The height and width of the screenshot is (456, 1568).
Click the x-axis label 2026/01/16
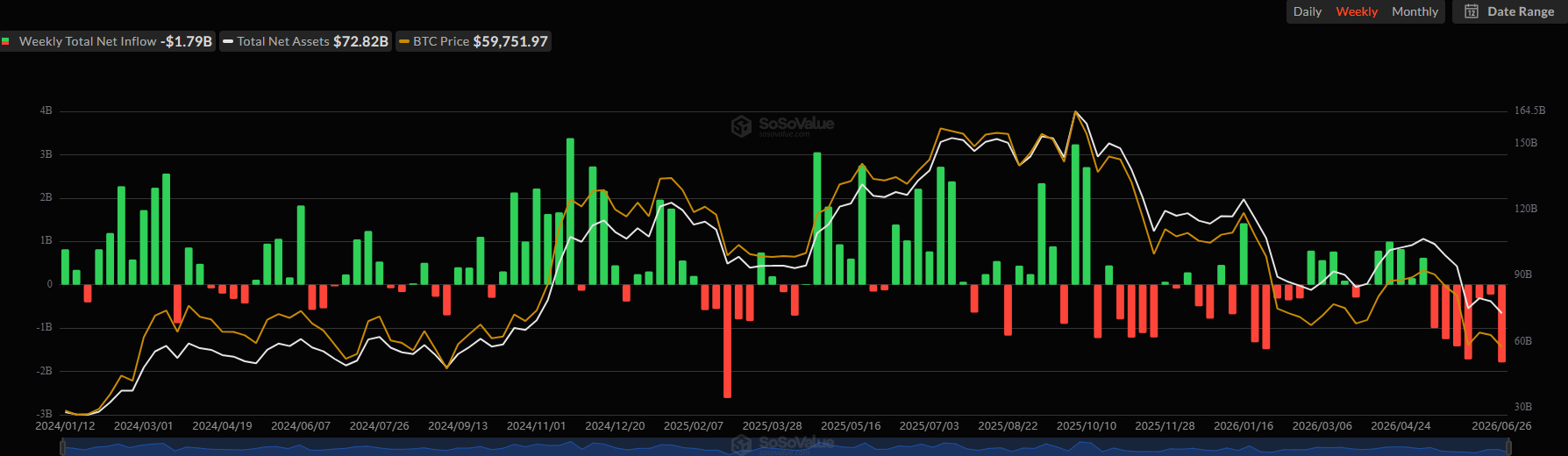pyautogui.click(x=1244, y=425)
